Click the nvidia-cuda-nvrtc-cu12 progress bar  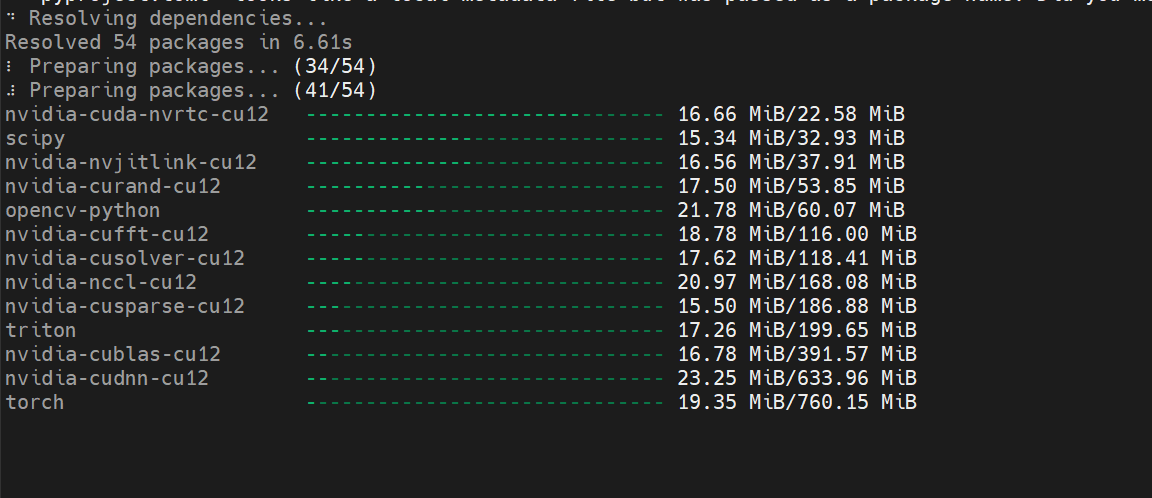[x=485, y=115]
